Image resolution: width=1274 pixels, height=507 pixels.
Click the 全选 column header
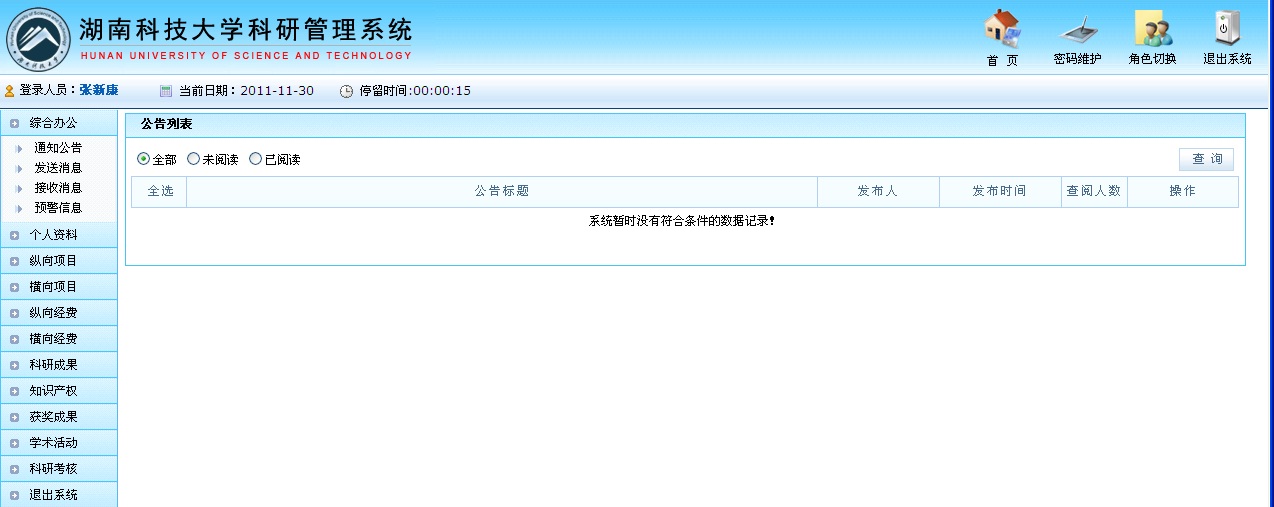click(x=159, y=191)
